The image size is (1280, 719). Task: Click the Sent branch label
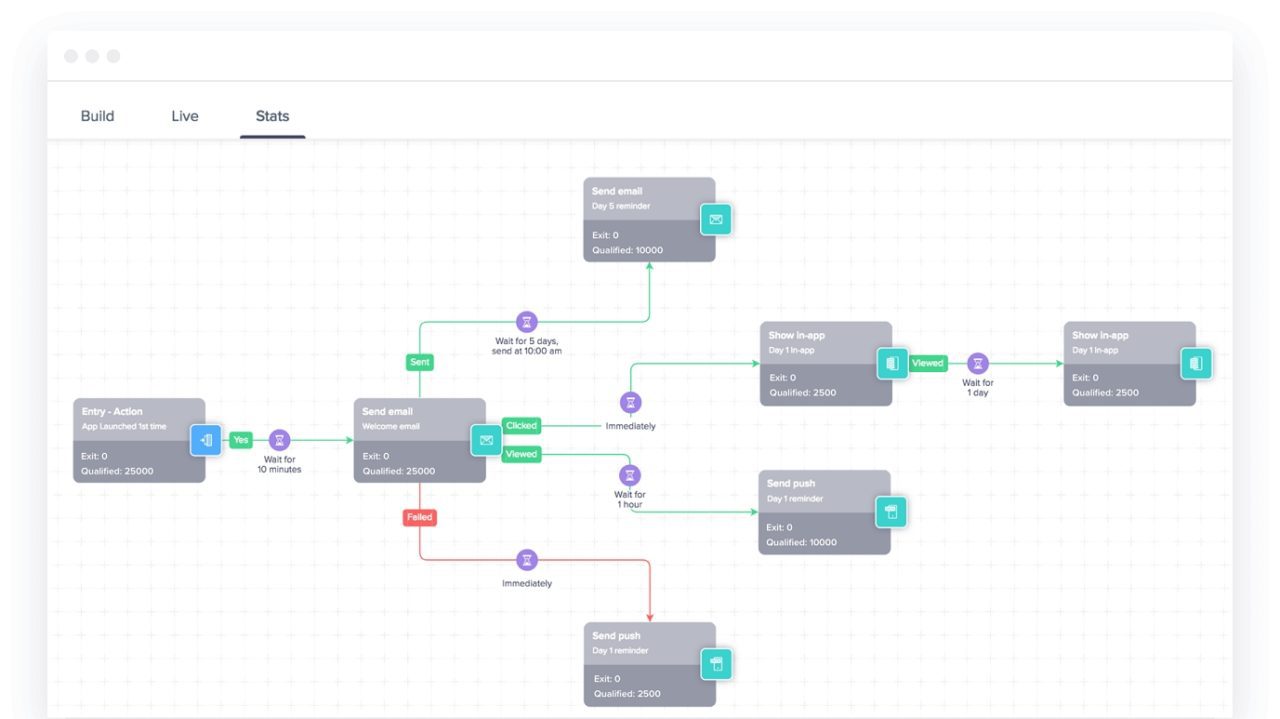(420, 362)
